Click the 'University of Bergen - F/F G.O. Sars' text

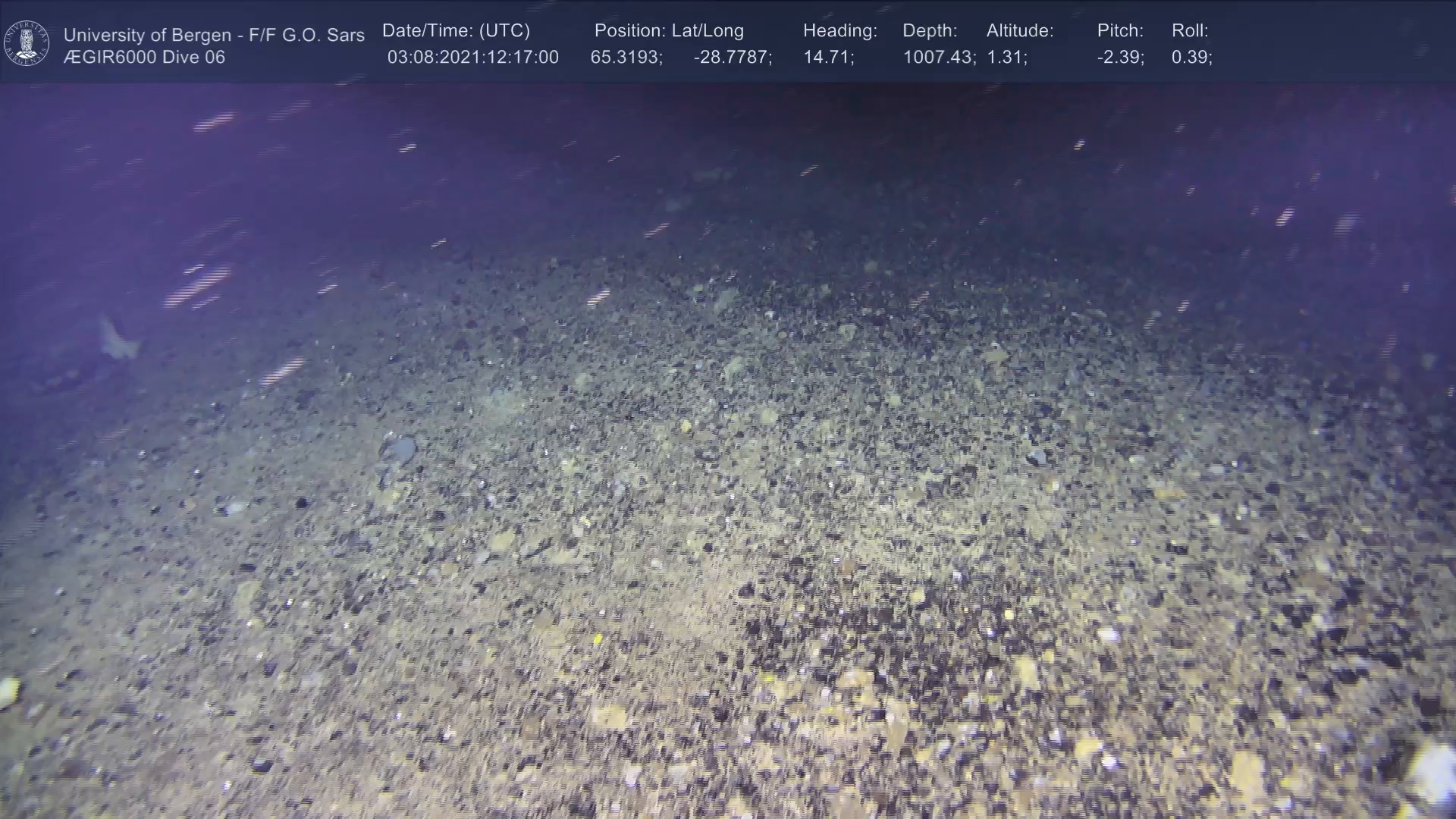(x=214, y=35)
